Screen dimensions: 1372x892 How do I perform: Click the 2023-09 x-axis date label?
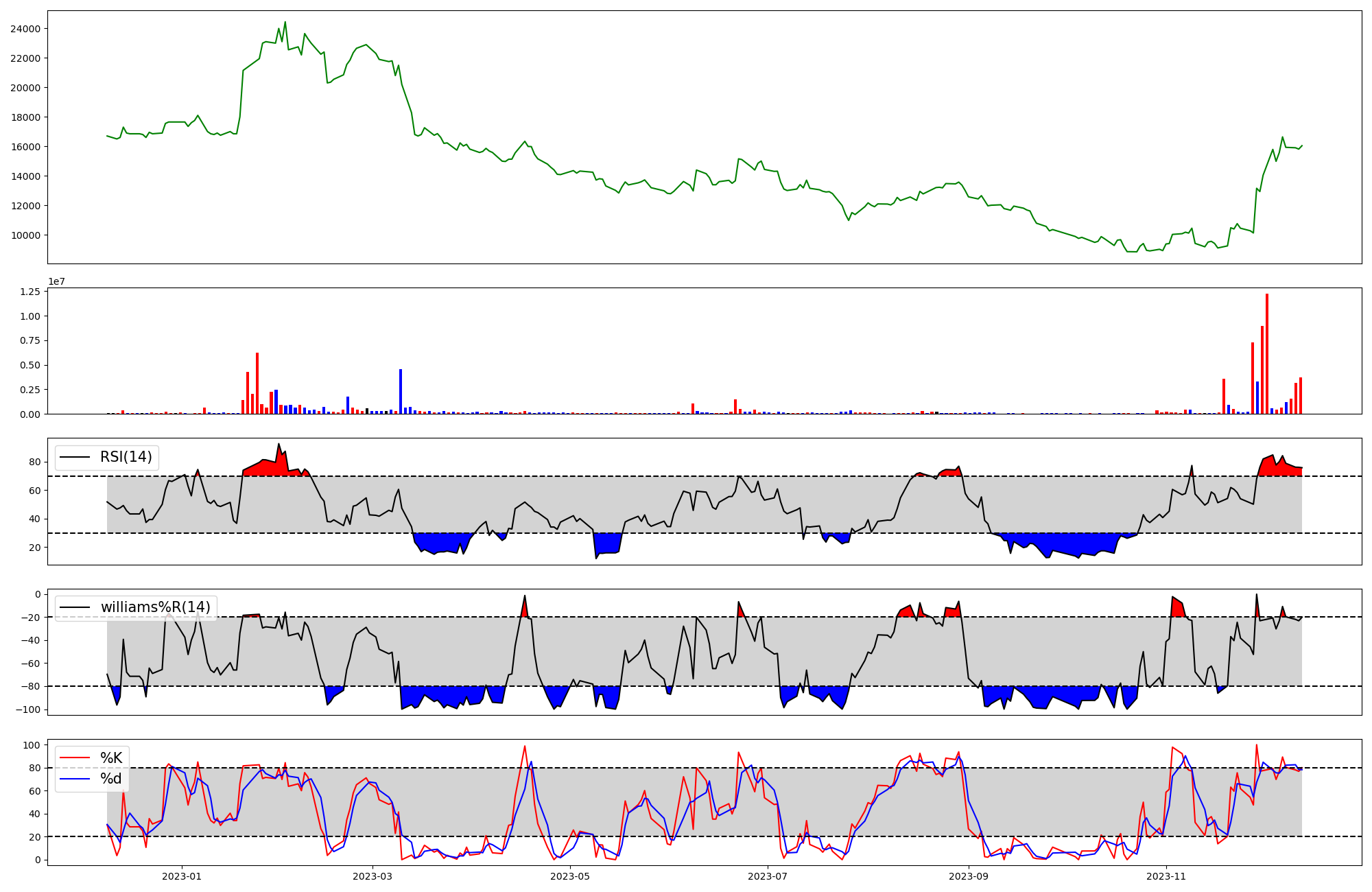point(969,876)
